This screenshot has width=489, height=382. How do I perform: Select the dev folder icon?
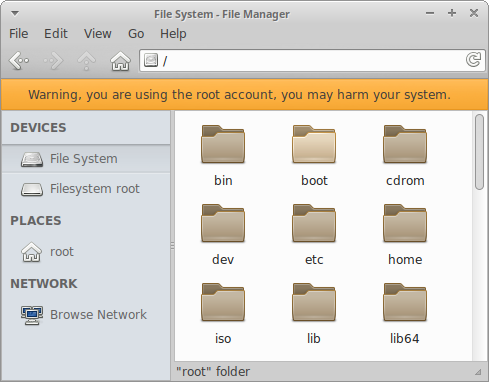tap(223, 223)
